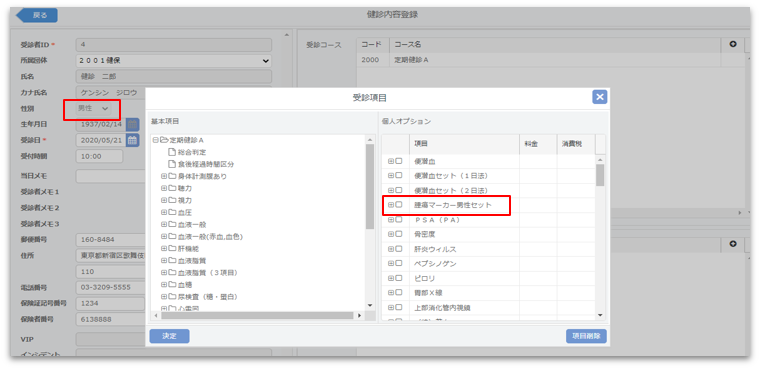Click the folder icon beside 血糖
Screen dimensions: 760x369
pyautogui.click(x=172, y=285)
